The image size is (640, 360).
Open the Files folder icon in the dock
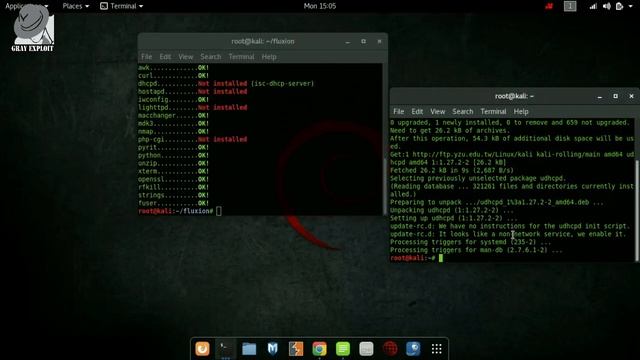pyautogui.click(x=249, y=349)
